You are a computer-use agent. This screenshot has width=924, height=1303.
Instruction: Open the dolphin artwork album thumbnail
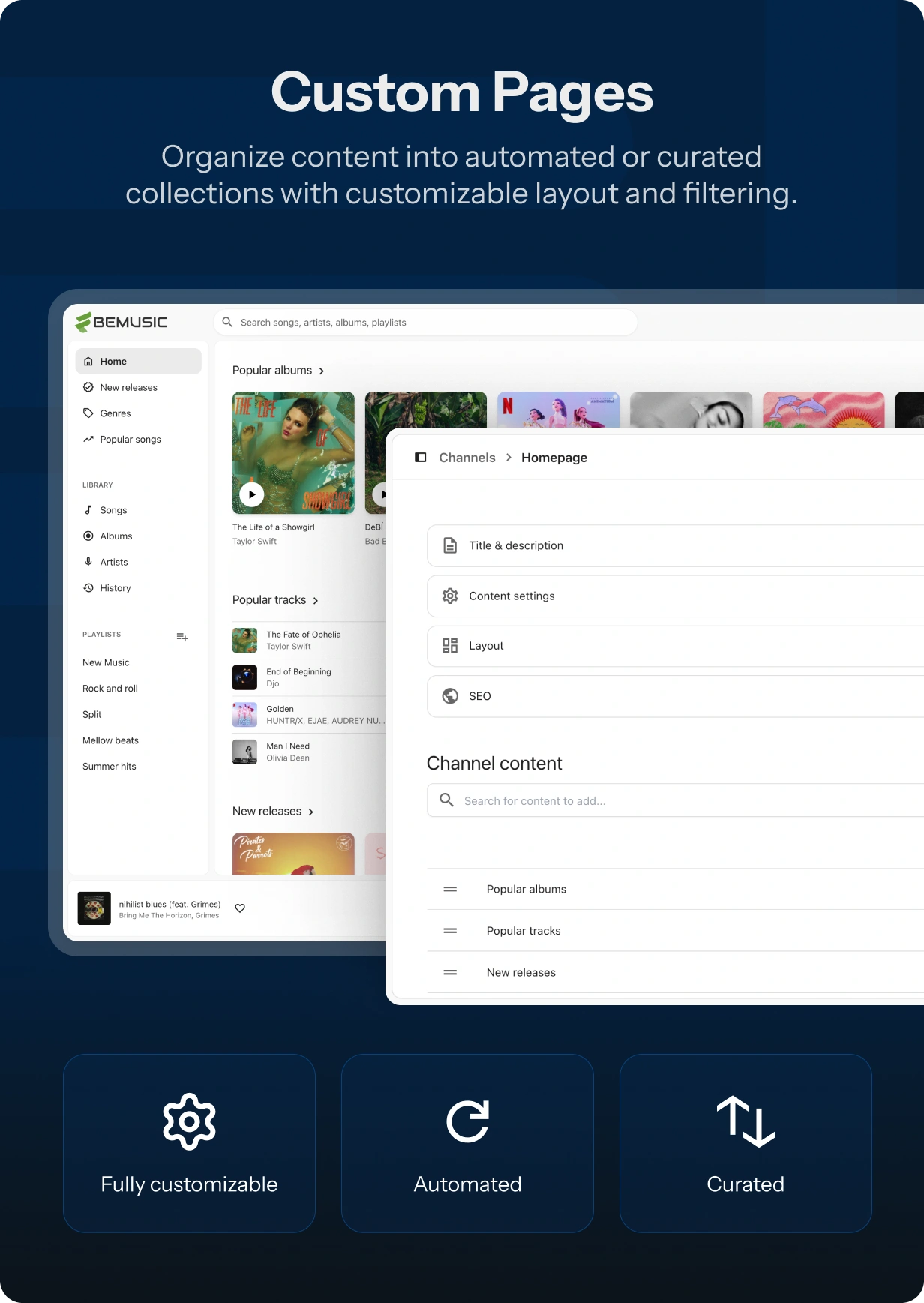[x=823, y=410]
